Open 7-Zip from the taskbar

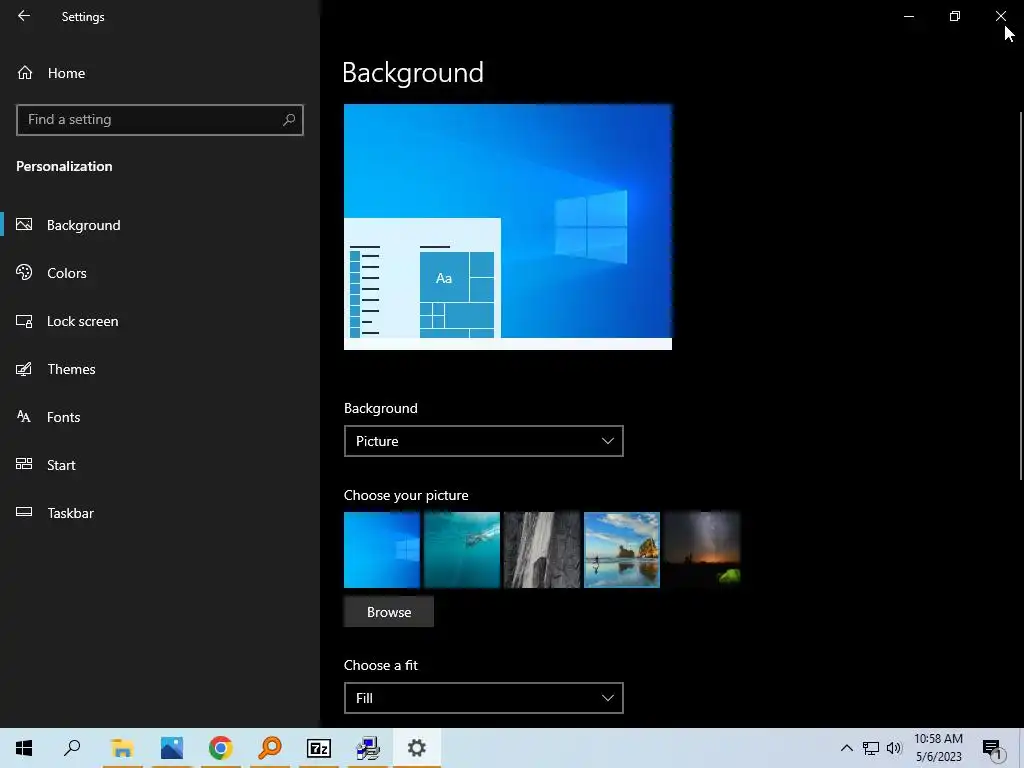tap(319, 748)
